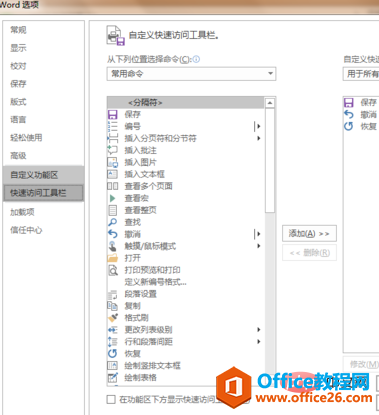Click the 保存 icon in the right toolbar list
379x415 pixels.
click(349, 102)
